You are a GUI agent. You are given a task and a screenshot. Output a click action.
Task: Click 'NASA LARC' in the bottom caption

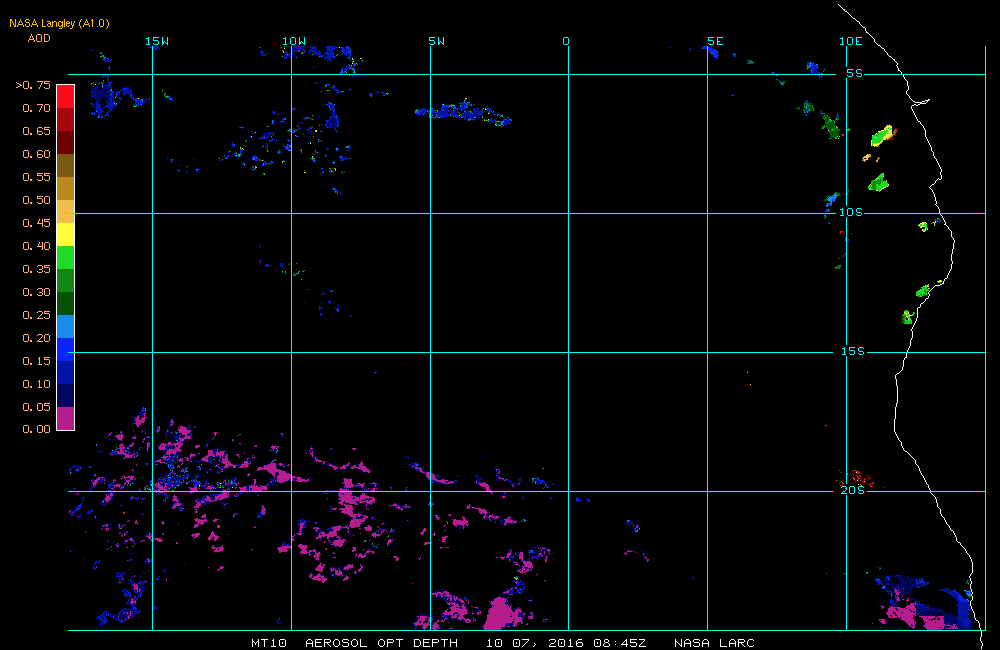click(x=714, y=643)
